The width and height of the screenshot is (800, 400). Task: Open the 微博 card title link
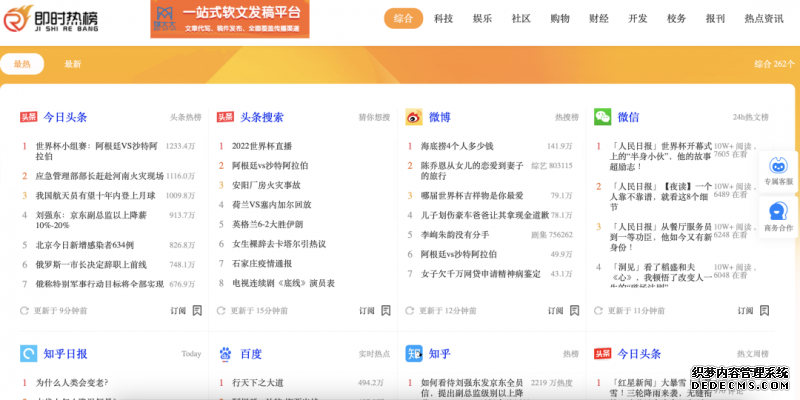[440, 117]
